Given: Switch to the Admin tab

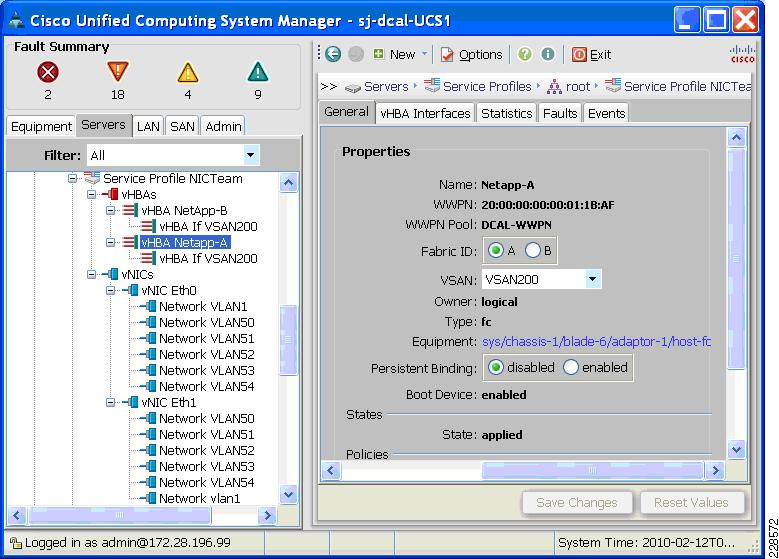Looking at the screenshot, I should [223, 127].
